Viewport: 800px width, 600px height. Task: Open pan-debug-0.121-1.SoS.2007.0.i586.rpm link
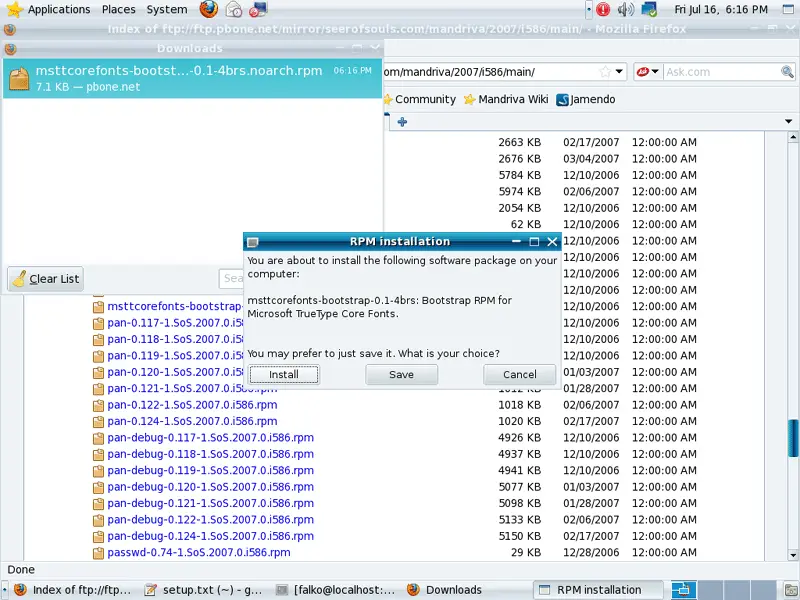(x=210, y=503)
